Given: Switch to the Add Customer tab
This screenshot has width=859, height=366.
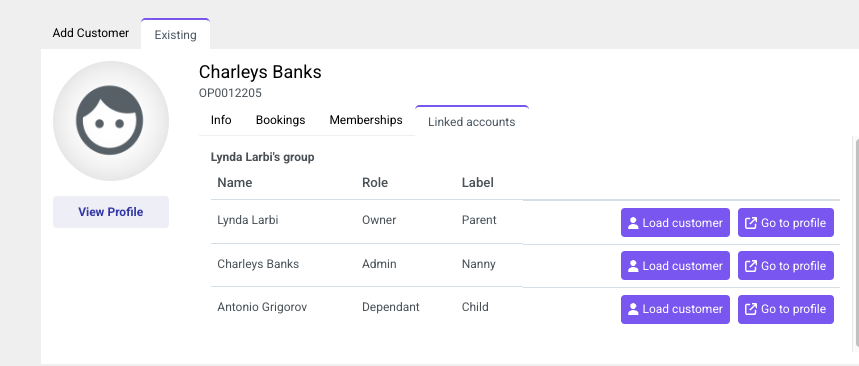Looking at the screenshot, I should point(90,33).
